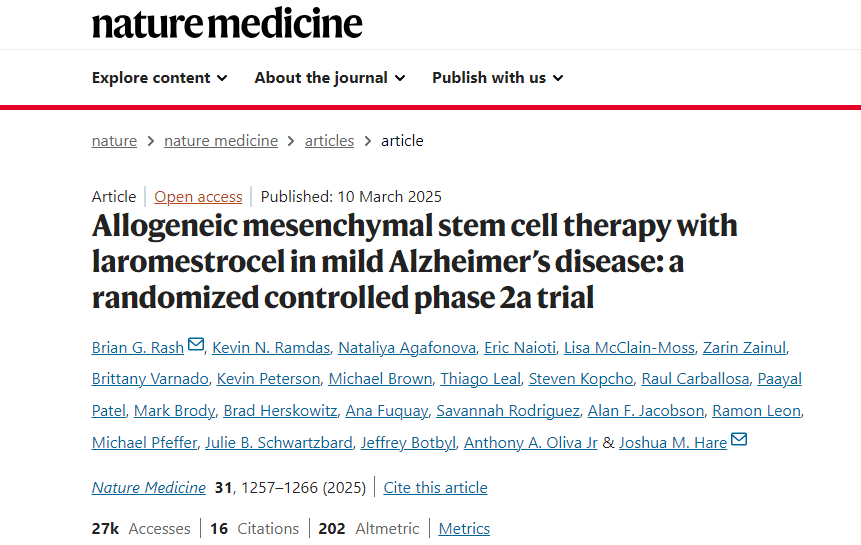
Task: Click author Lisa McClain-Moss
Action: point(627,348)
